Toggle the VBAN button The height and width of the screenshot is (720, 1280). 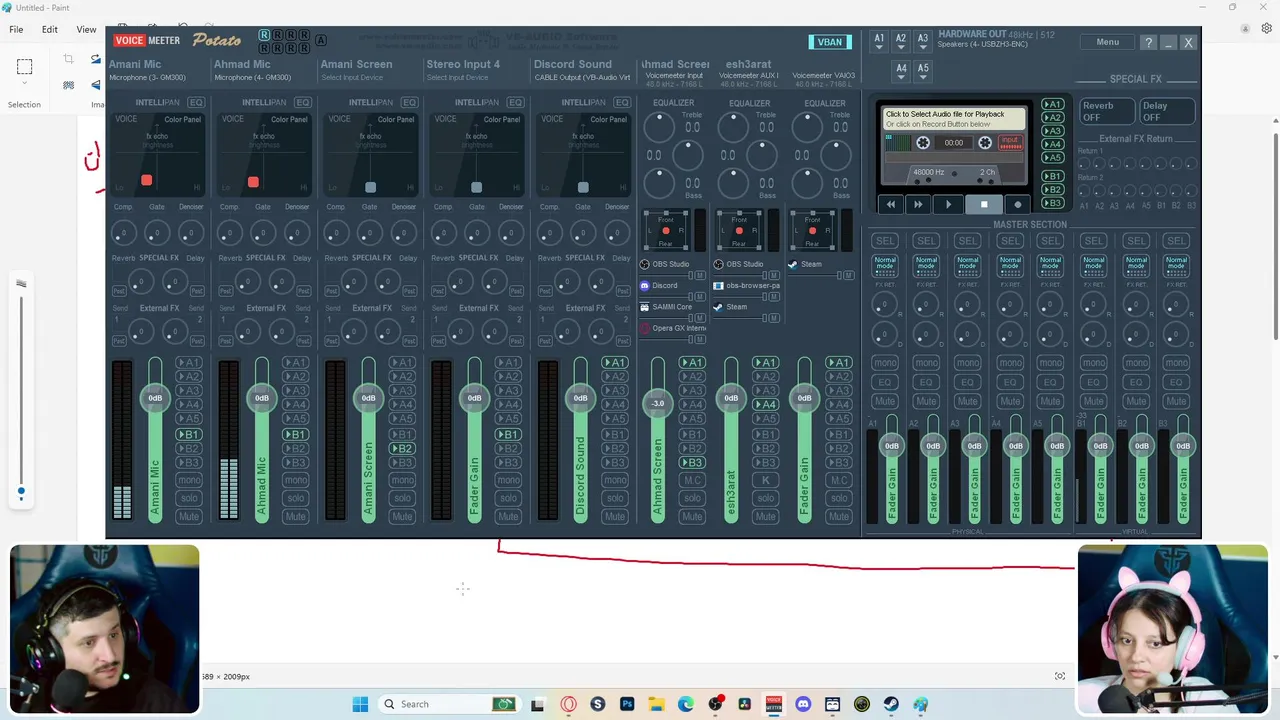click(x=829, y=42)
